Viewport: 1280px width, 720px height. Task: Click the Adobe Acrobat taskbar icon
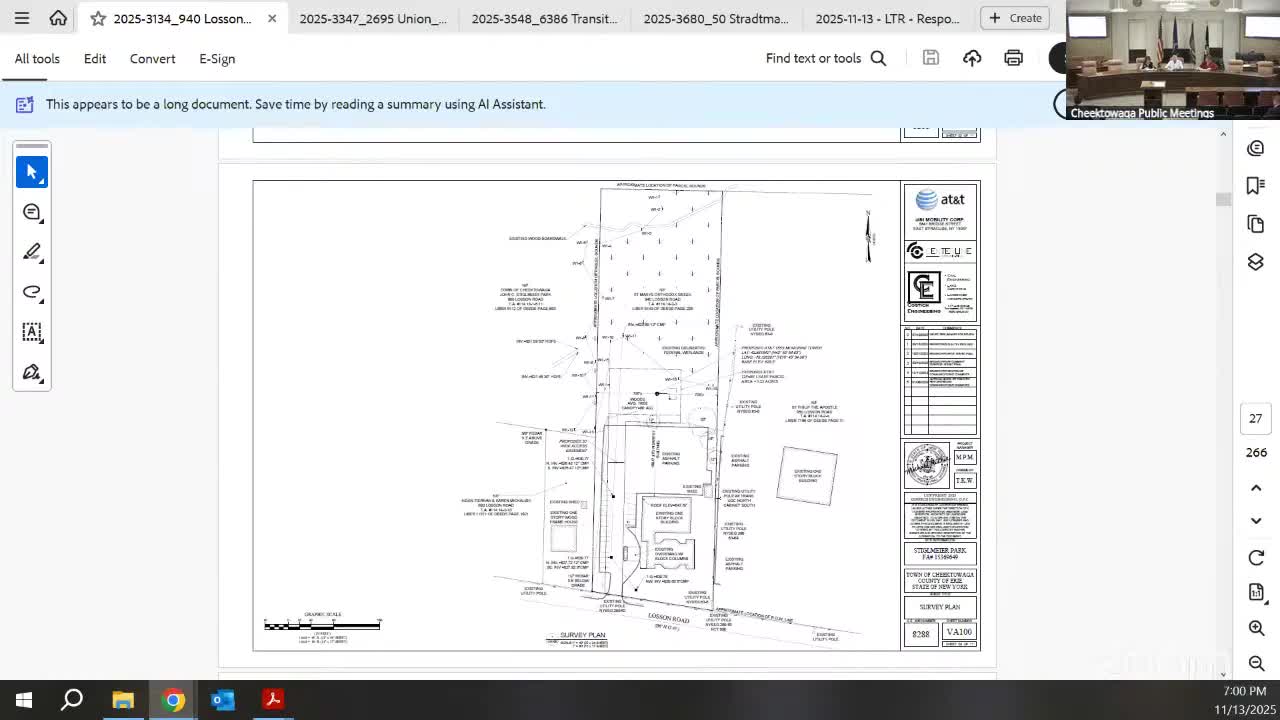pos(273,700)
